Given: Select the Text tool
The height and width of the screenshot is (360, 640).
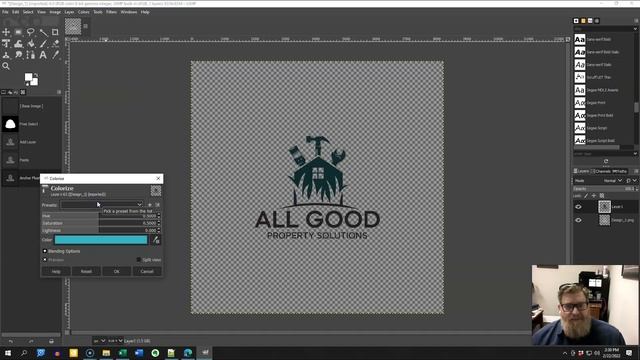Looking at the screenshot, I should [x=43, y=55].
